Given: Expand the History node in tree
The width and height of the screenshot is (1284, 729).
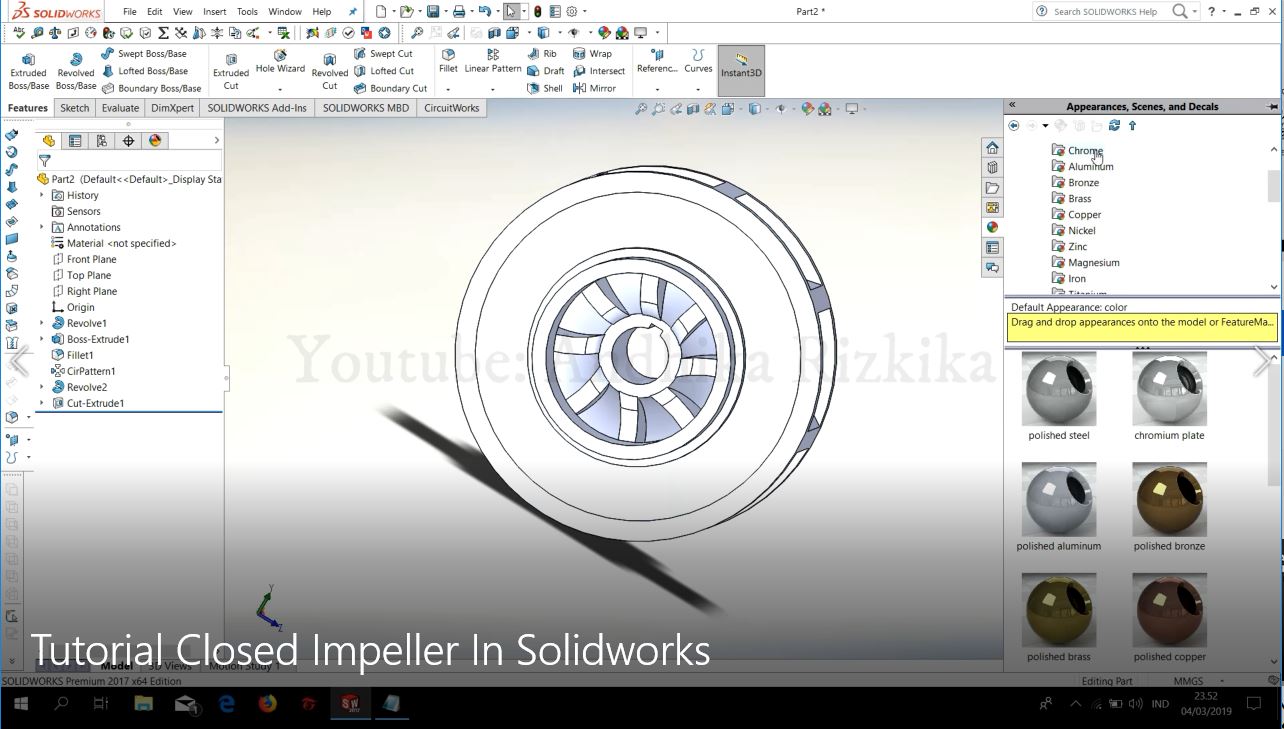Looking at the screenshot, I should pyautogui.click(x=42, y=195).
